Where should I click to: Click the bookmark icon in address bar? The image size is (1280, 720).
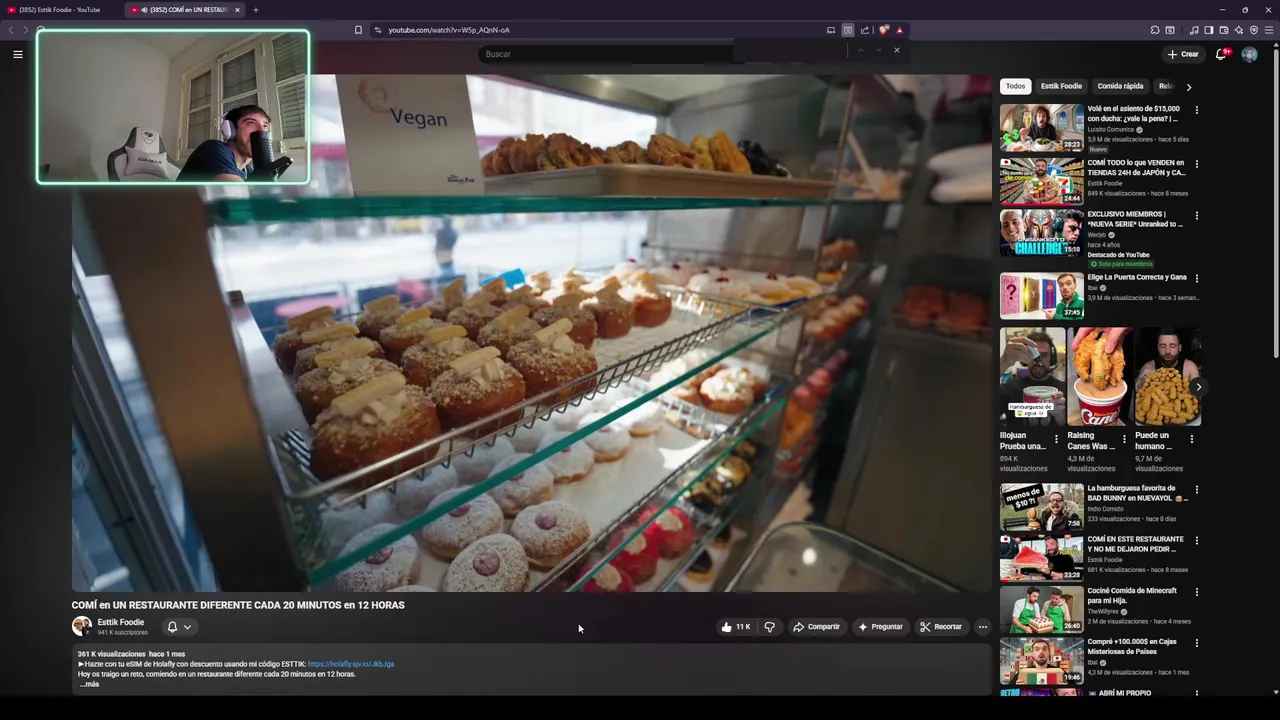(358, 30)
